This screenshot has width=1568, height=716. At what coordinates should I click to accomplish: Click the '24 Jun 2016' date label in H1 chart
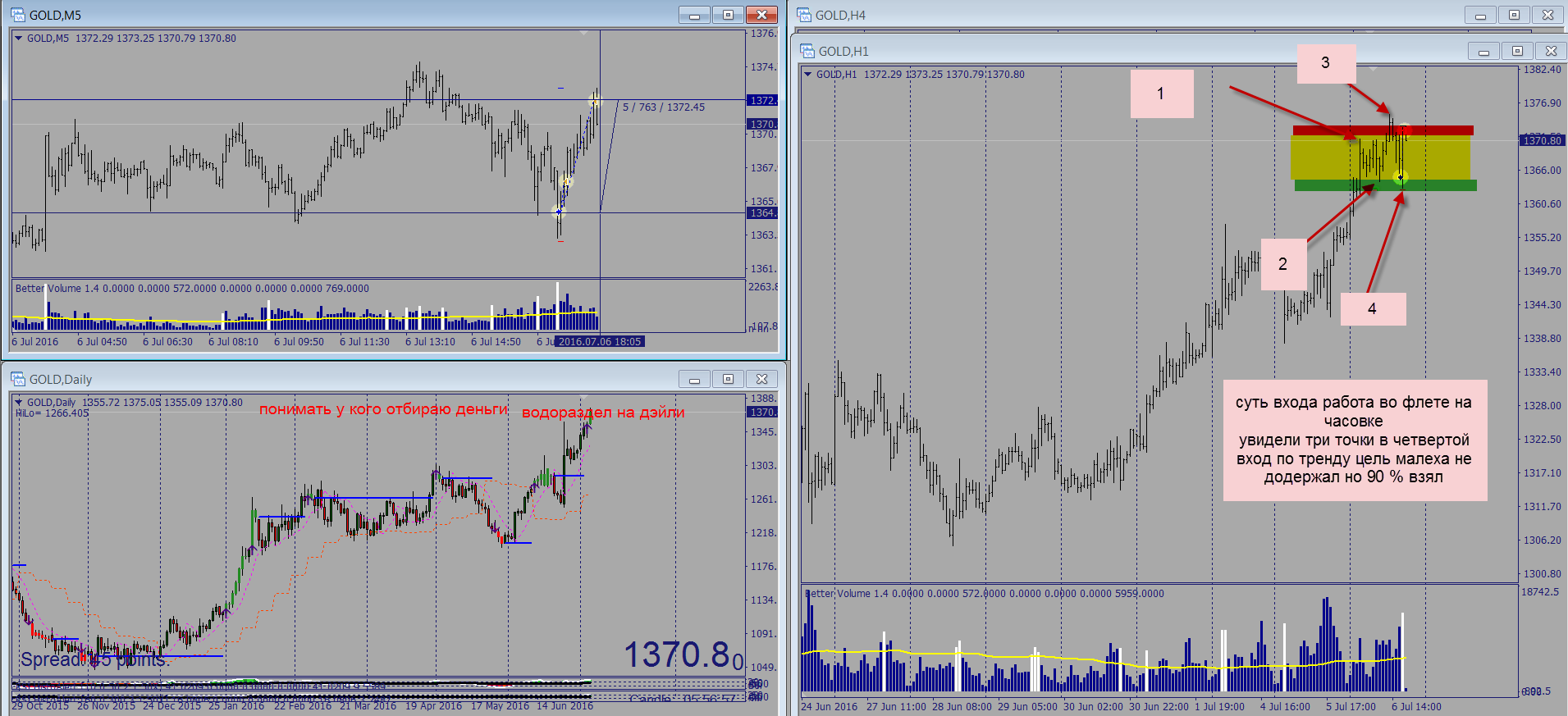coord(829,707)
